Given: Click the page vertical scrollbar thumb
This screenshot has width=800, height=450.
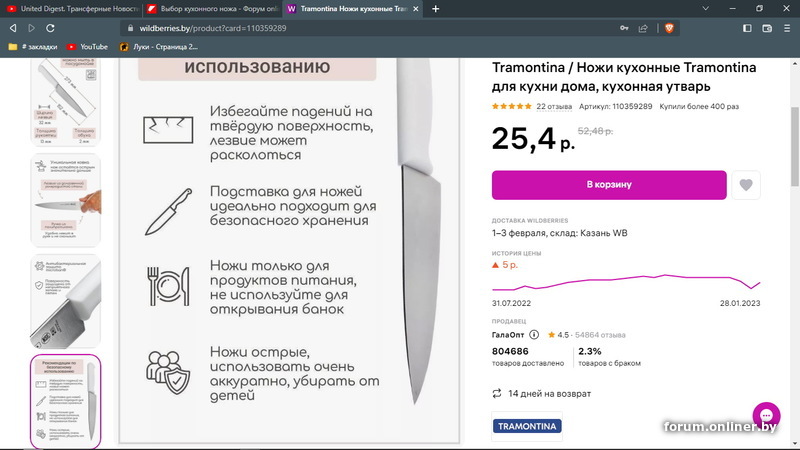Looking at the screenshot, I should click(x=794, y=147).
